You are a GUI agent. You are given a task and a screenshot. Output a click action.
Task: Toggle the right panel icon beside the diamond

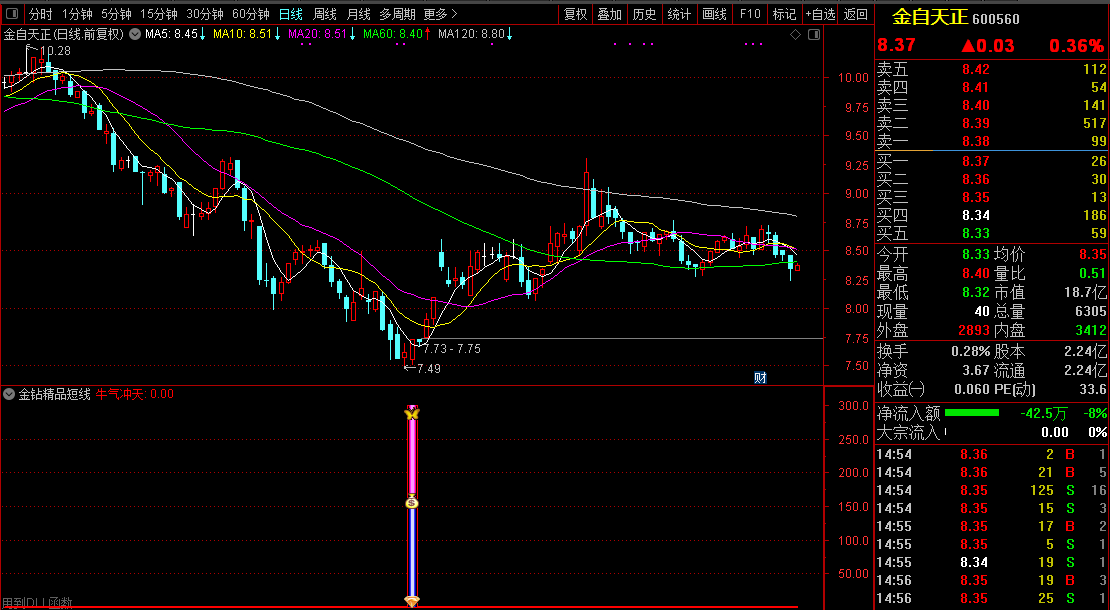811,34
